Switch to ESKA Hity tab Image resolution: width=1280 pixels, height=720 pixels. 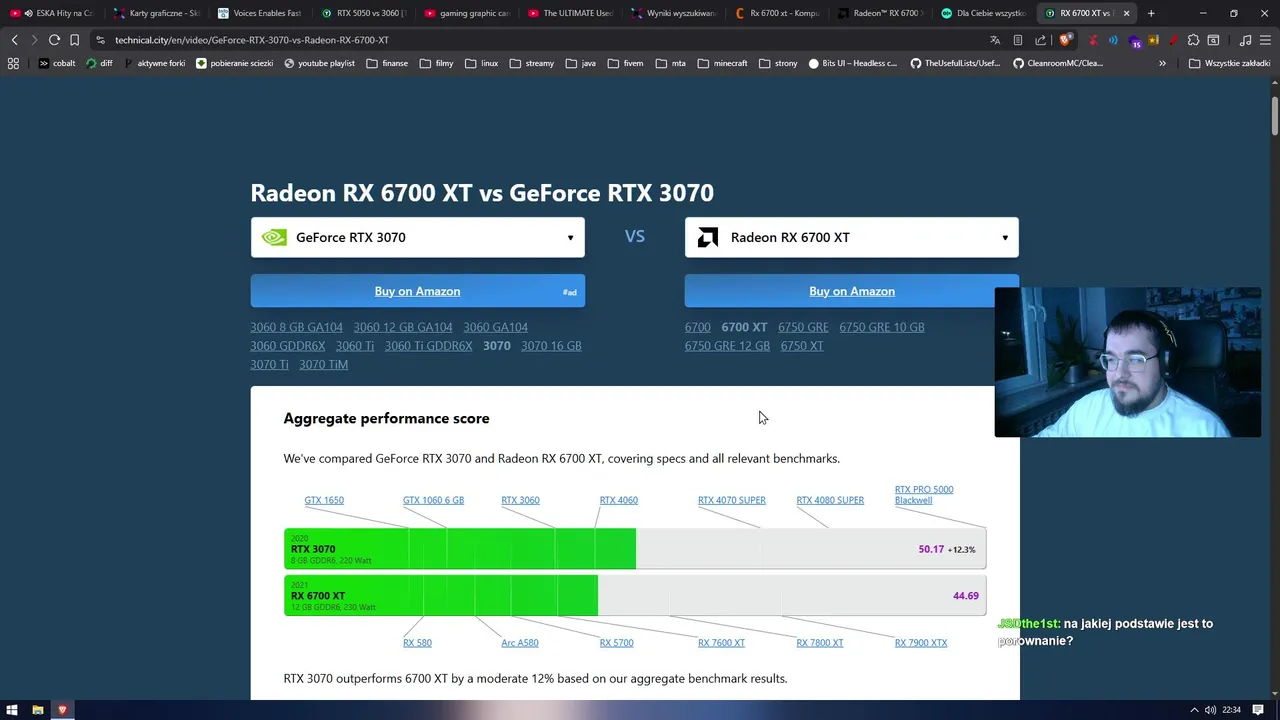pos(52,13)
